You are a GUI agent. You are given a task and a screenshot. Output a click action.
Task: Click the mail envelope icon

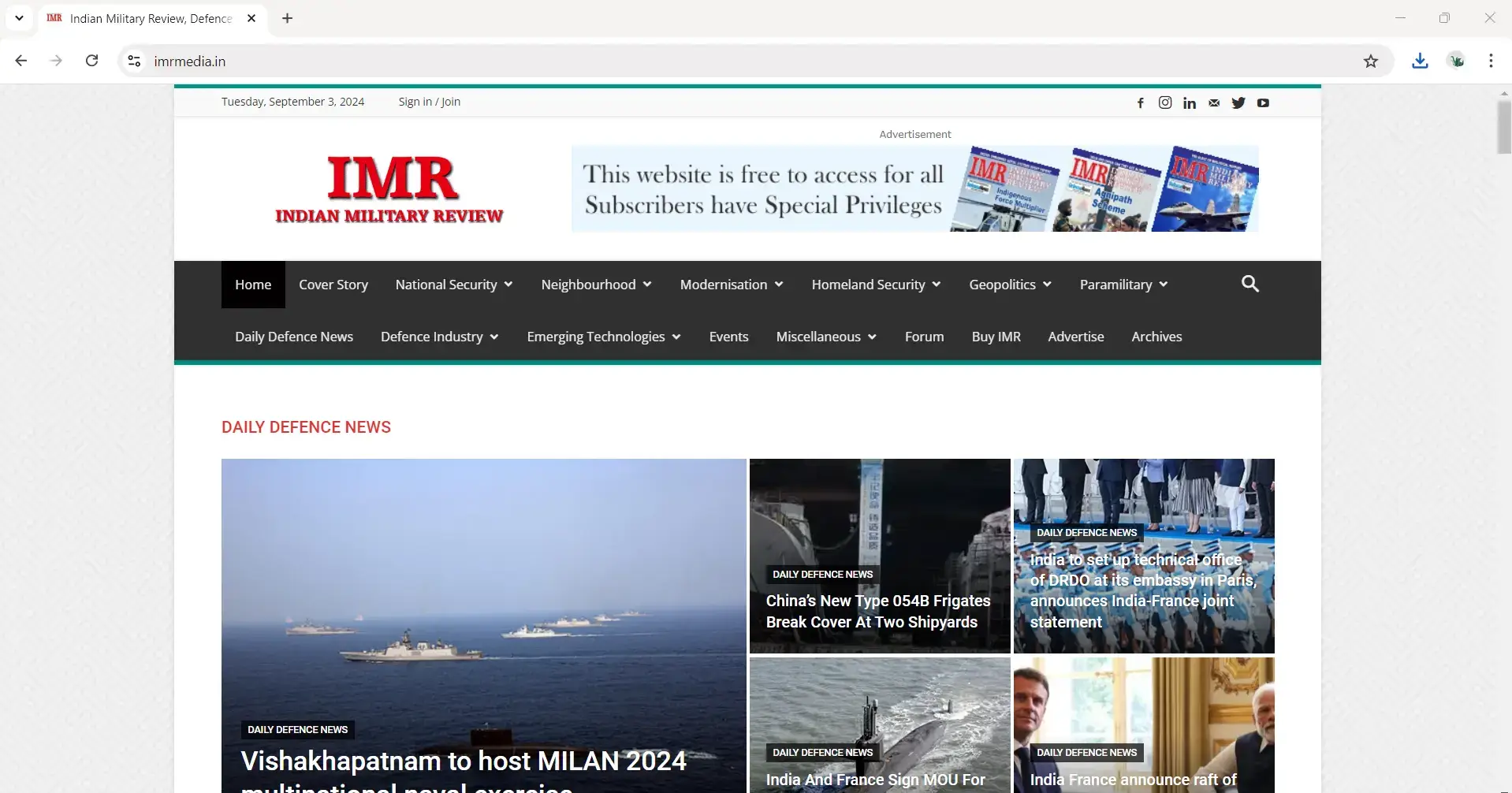(x=1214, y=102)
